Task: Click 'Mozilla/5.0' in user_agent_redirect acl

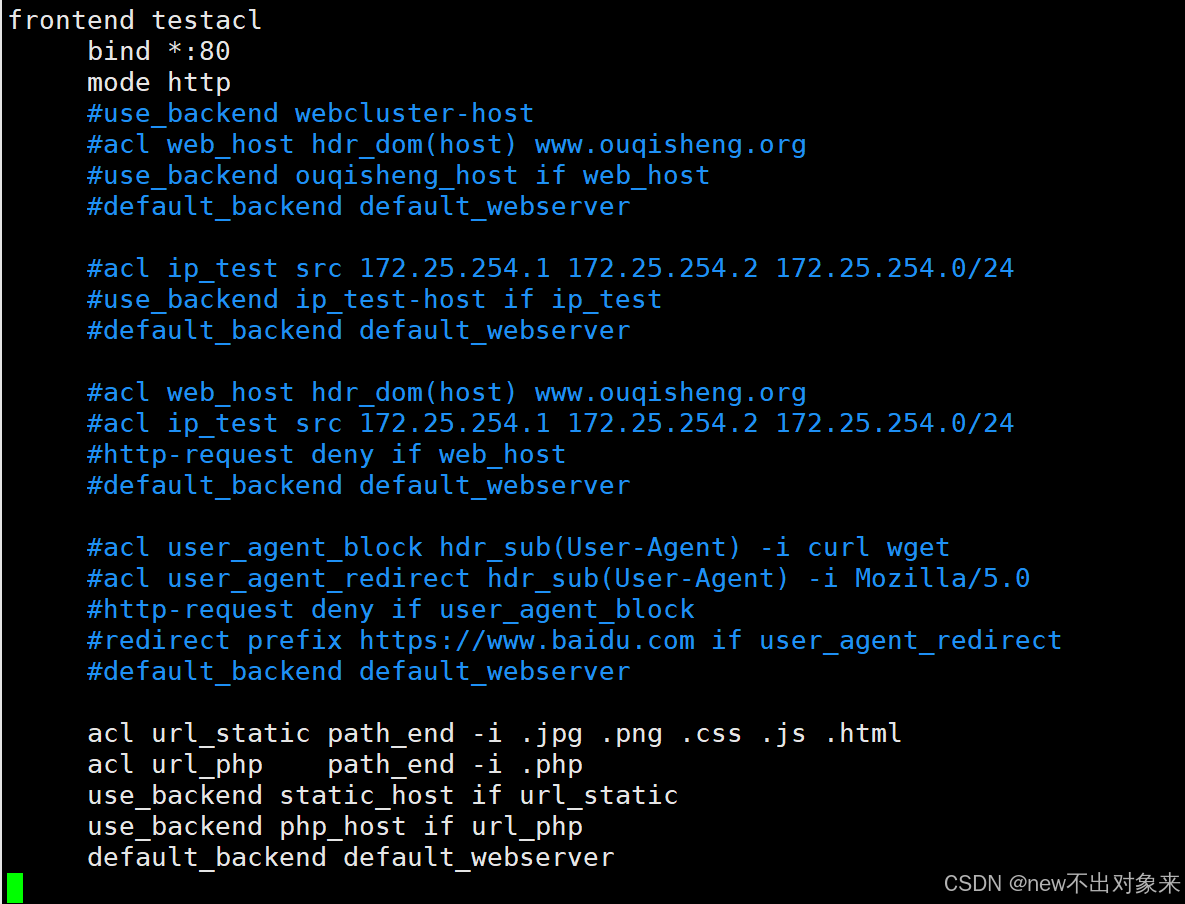Action: pyautogui.click(x=942, y=578)
